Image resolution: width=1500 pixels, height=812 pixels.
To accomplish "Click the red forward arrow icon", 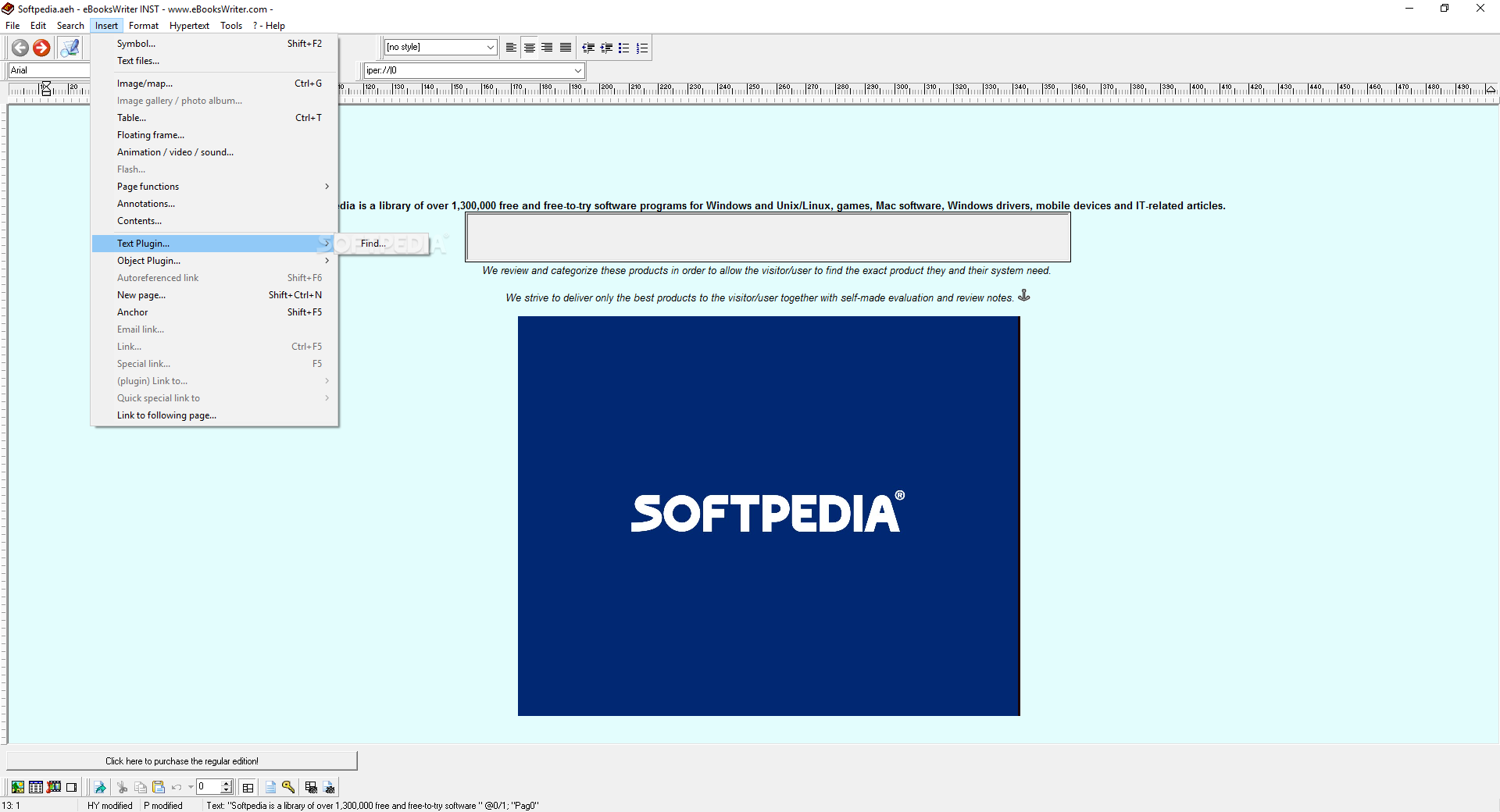I will (x=41, y=48).
